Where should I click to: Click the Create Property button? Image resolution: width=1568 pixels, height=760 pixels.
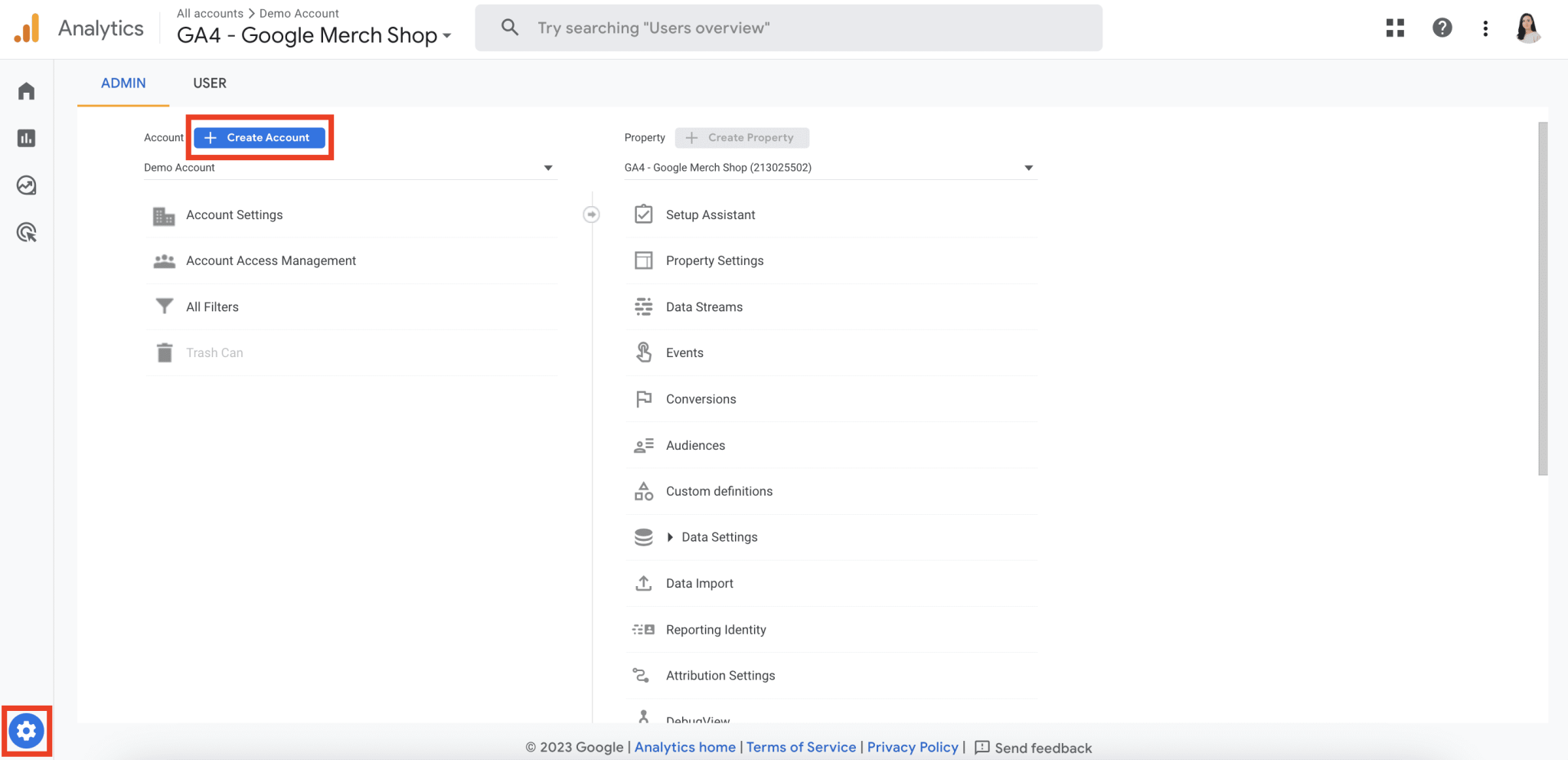pos(742,138)
